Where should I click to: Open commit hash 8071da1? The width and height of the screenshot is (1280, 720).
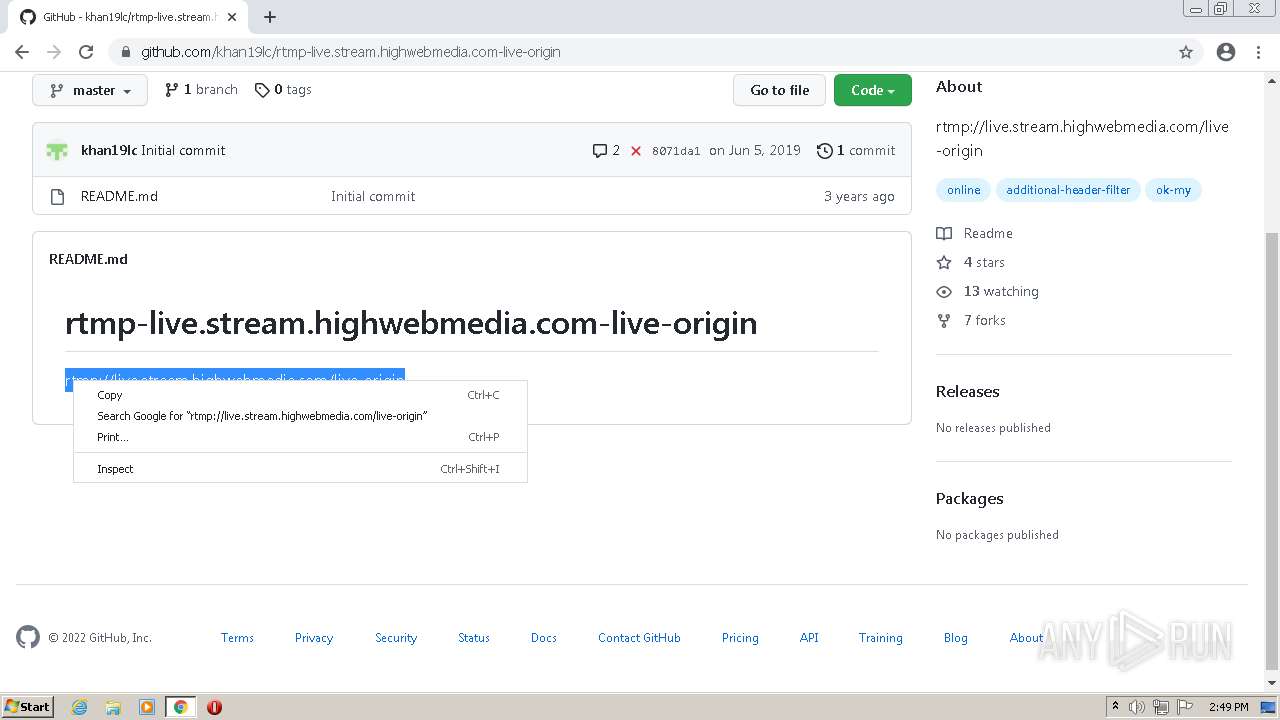[676, 151]
